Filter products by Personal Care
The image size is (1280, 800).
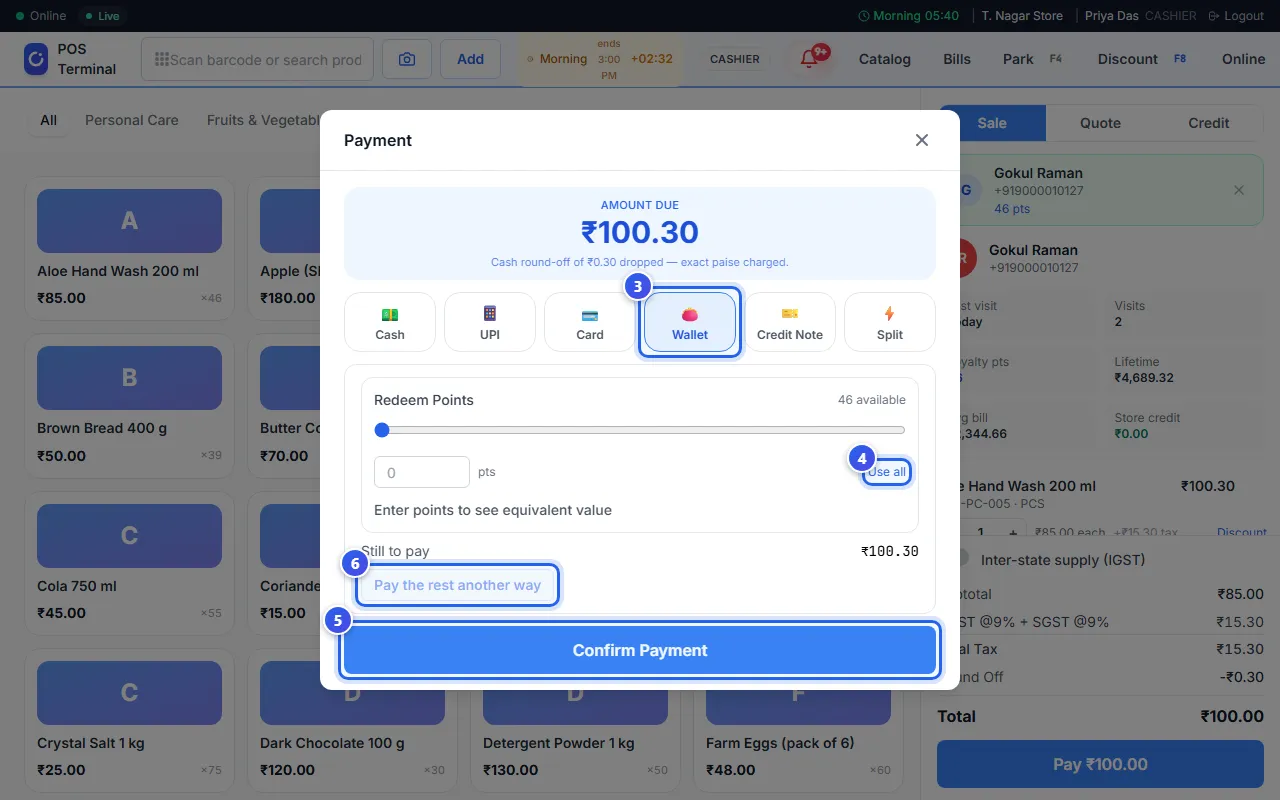tap(132, 120)
